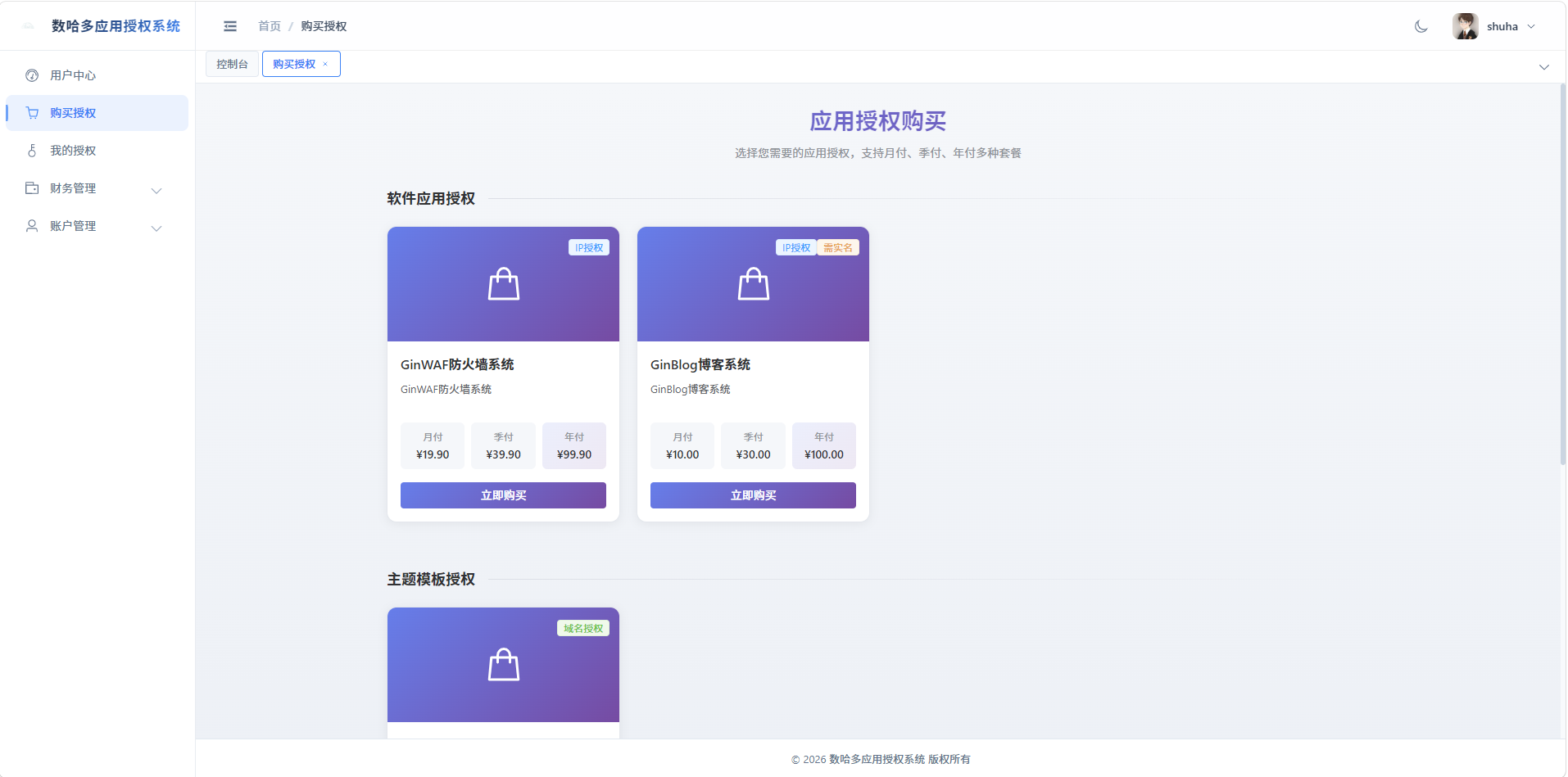Viewport: 1568px width, 777px height.
Task: Click the vertical page scrollbar
Action: pos(1563,274)
